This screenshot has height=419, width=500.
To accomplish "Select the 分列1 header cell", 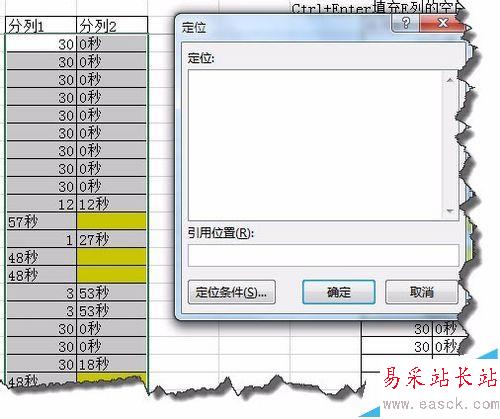I will [41, 26].
